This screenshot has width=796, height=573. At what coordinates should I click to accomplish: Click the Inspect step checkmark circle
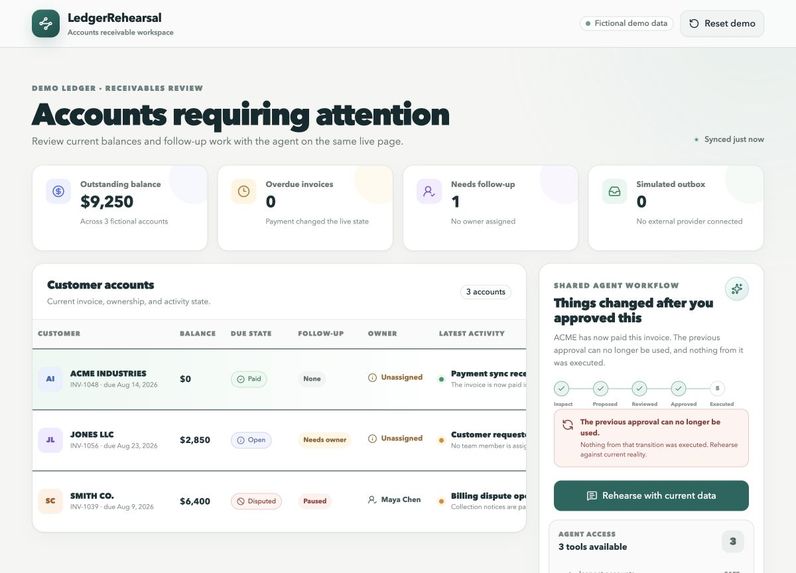(561, 389)
